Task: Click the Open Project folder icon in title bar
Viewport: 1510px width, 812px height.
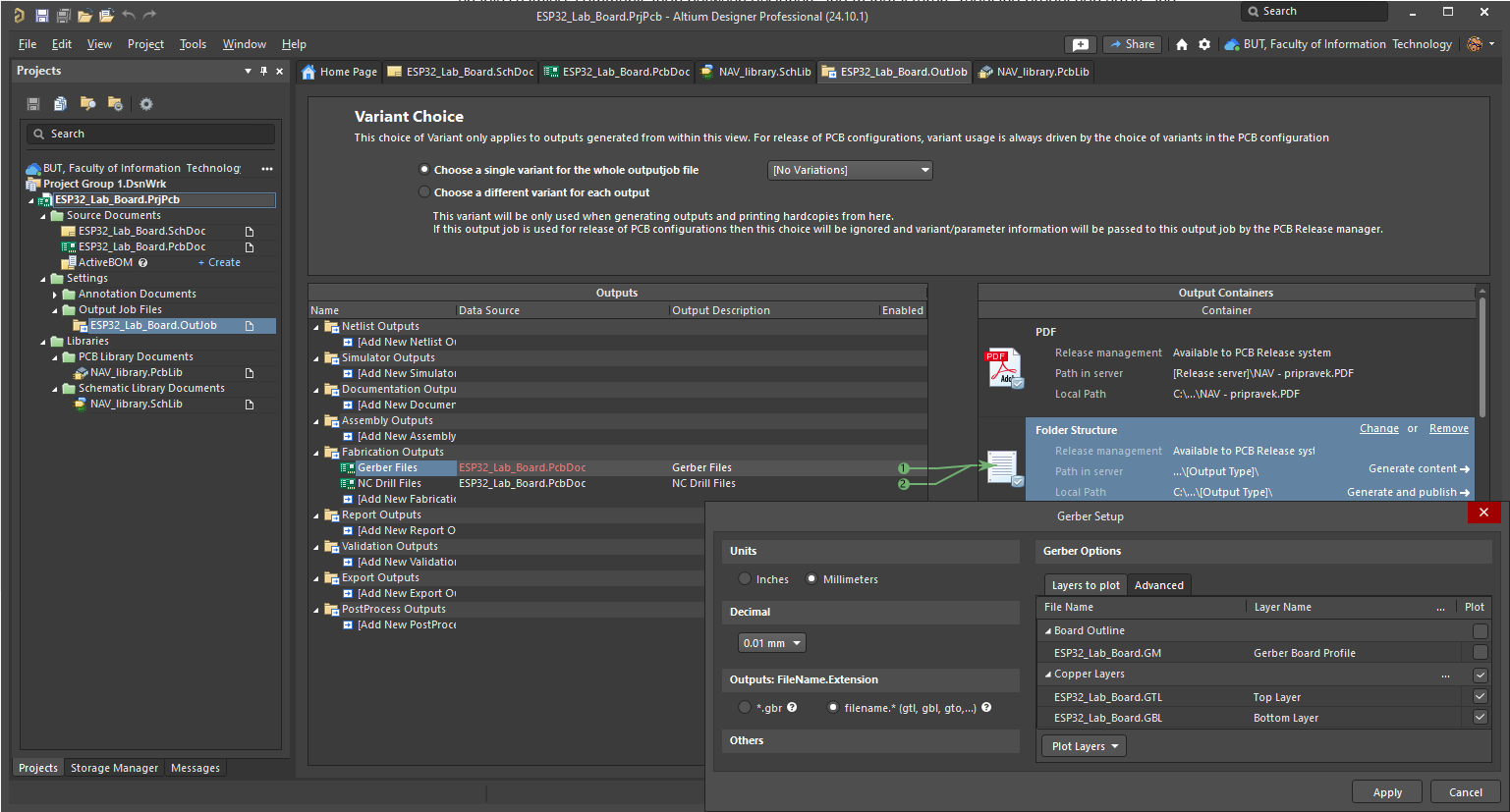Action: coord(106,16)
